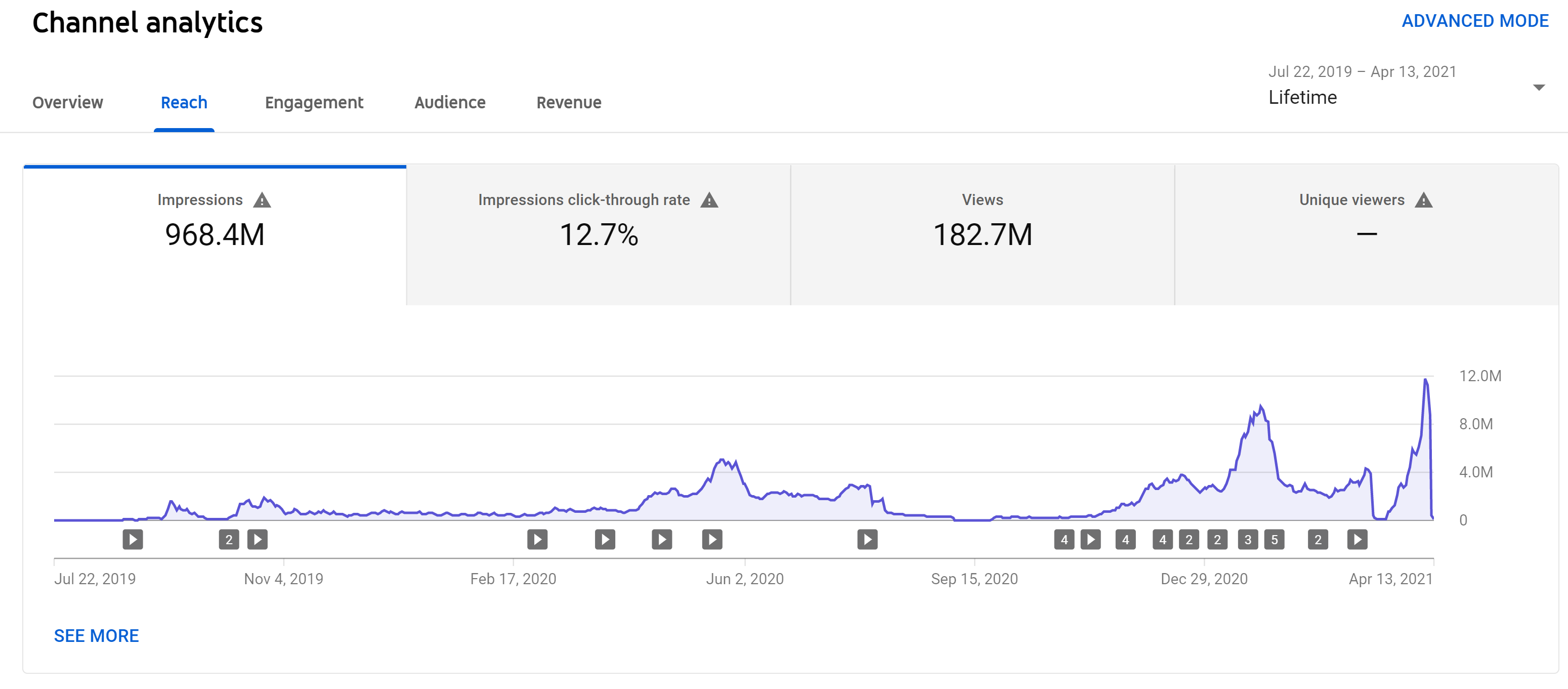
Task: Select the Views metric card
Action: point(983,234)
